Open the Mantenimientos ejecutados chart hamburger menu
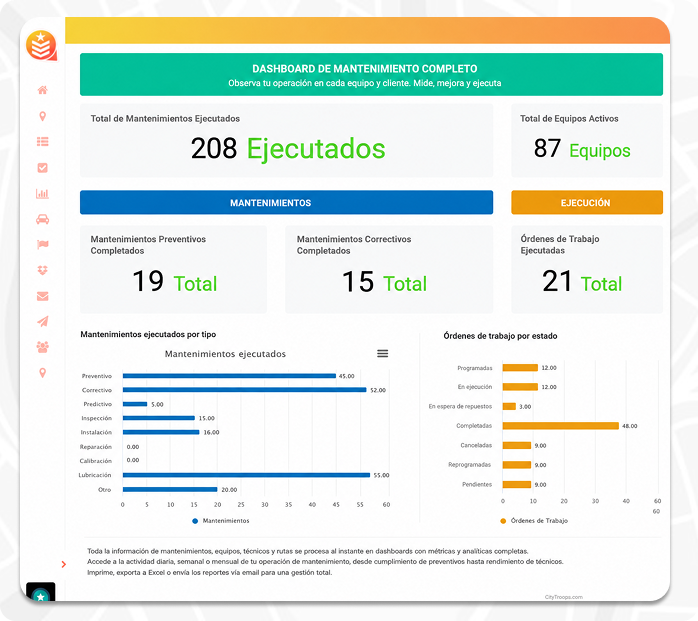Image resolution: width=698 pixels, height=621 pixels. (382, 353)
